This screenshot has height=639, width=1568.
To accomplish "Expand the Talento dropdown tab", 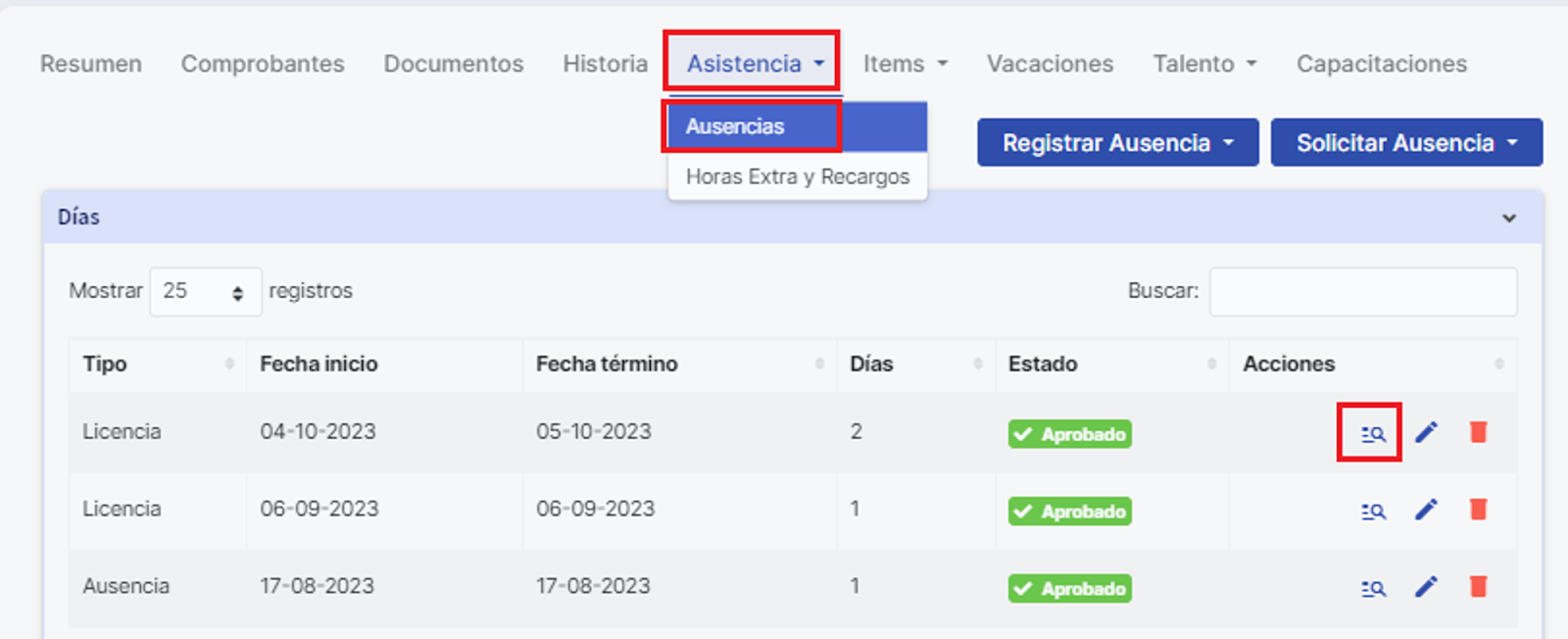I will (1204, 64).
